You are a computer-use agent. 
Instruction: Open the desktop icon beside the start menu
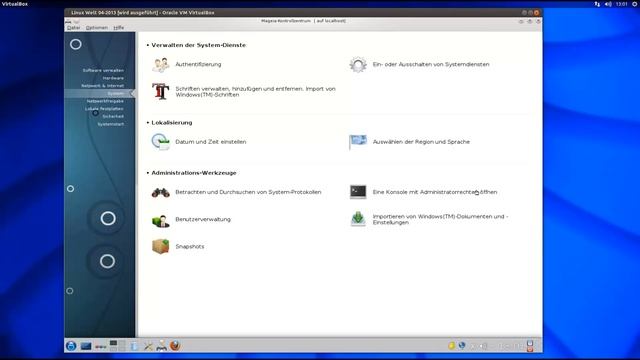(x=86, y=346)
